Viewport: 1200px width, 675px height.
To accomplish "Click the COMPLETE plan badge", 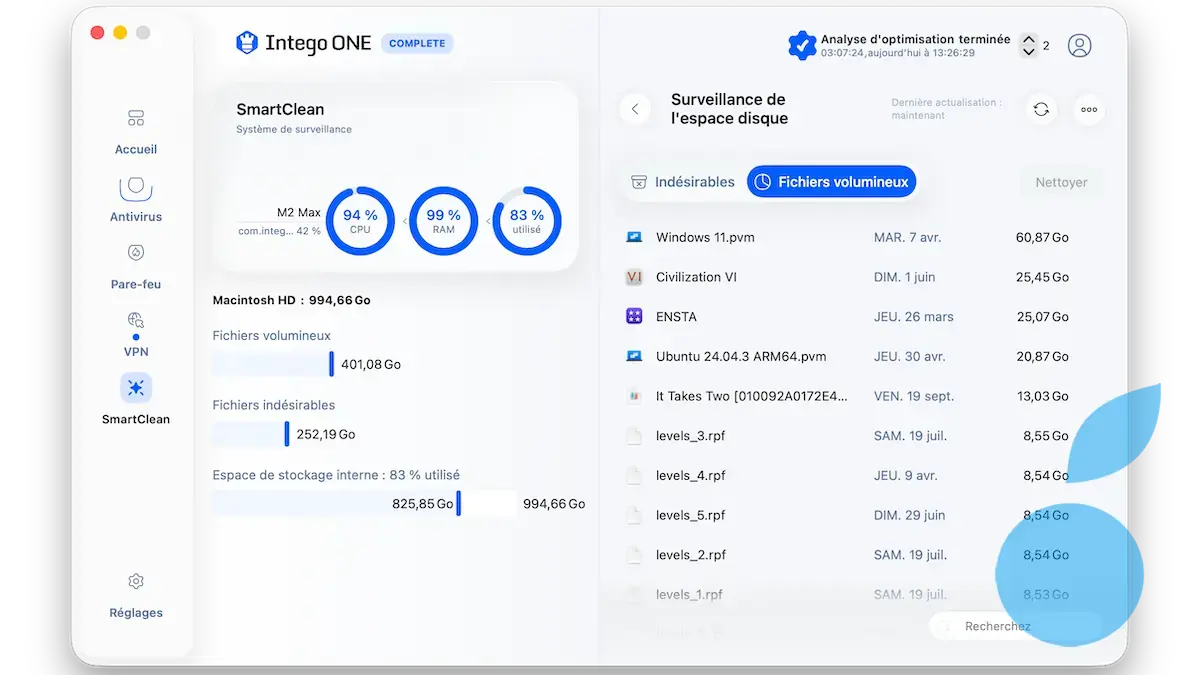I will (417, 44).
